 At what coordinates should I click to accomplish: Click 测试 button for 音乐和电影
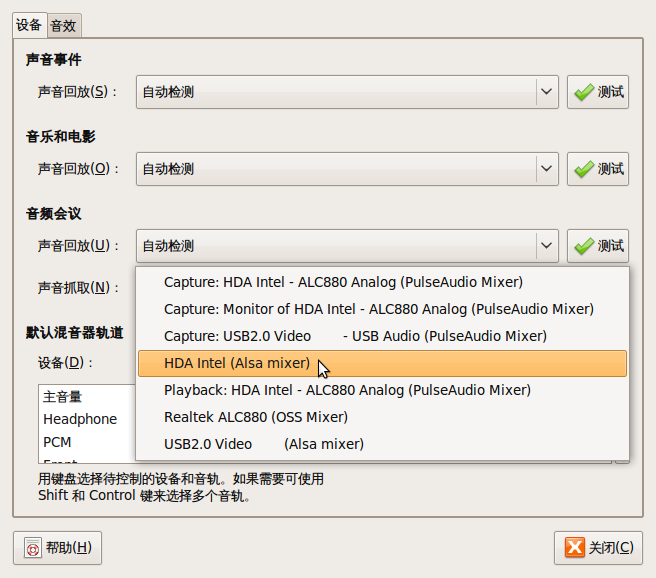pos(598,169)
